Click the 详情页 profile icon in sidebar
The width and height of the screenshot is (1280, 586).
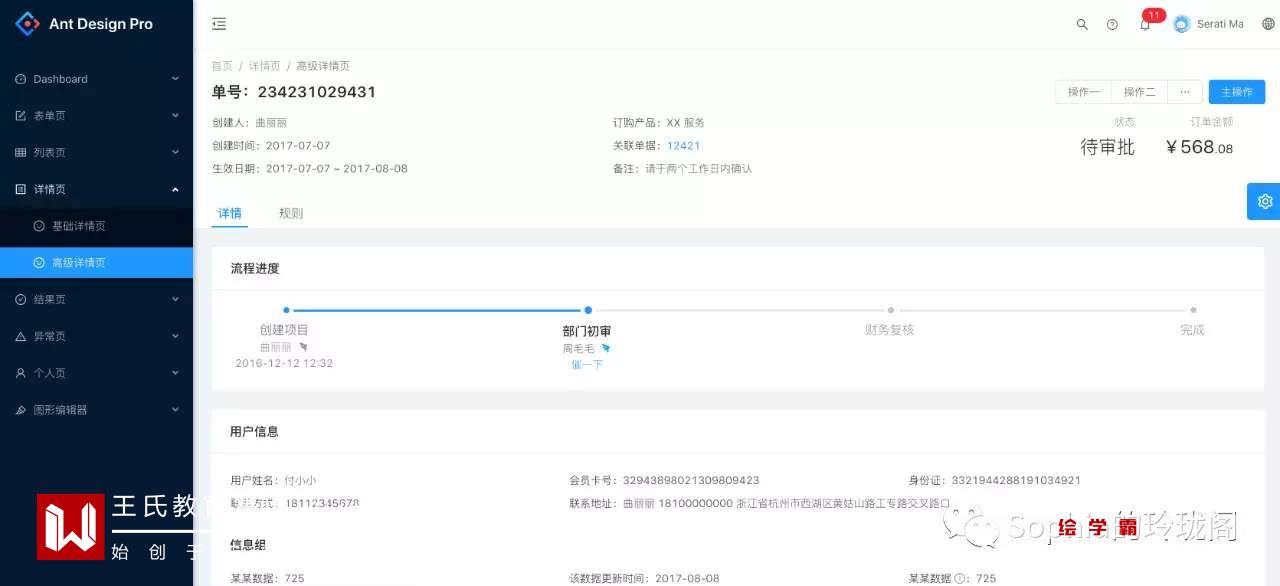[x=21, y=189]
